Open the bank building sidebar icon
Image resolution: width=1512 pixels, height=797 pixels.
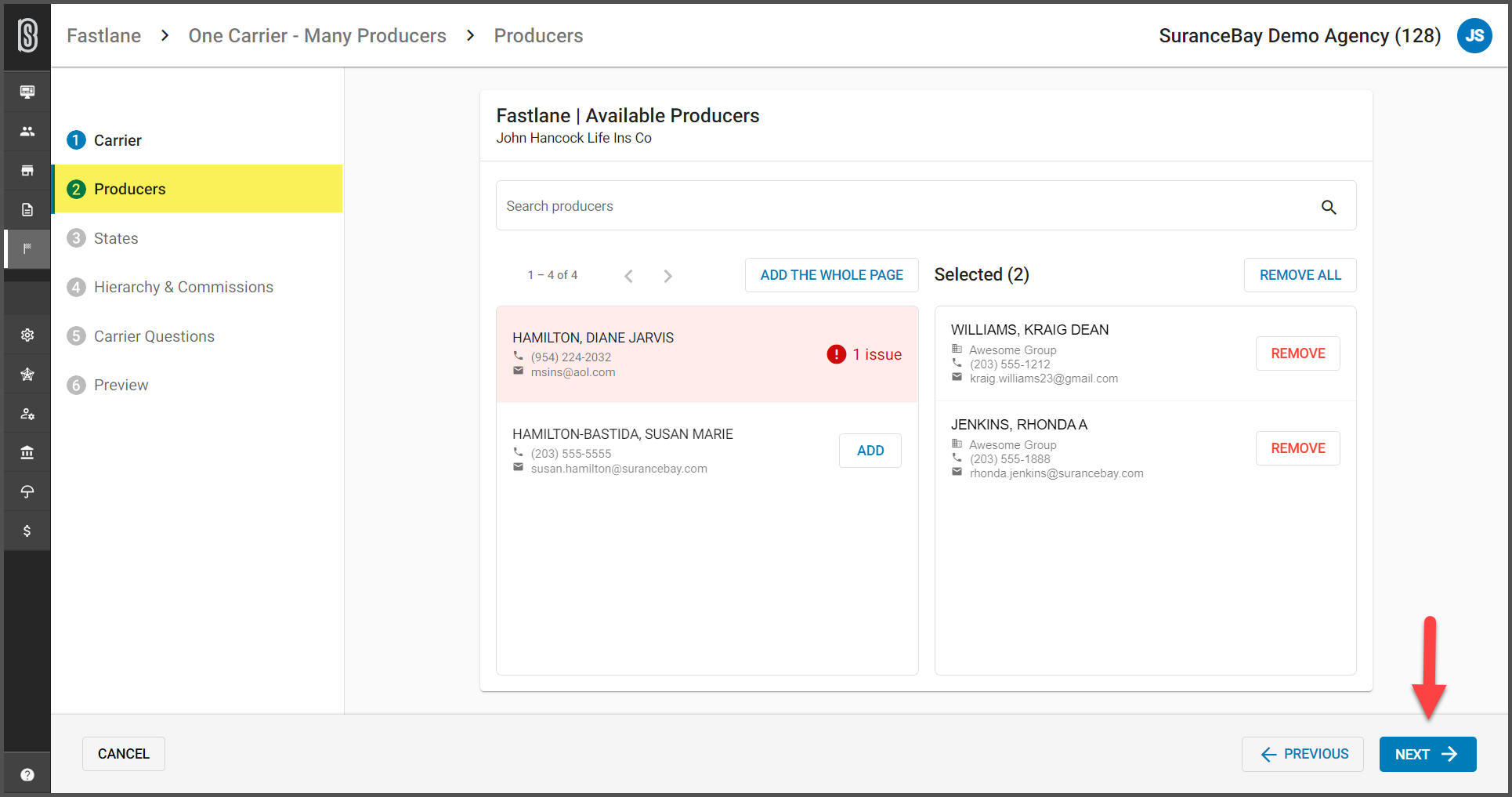point(27,452)
